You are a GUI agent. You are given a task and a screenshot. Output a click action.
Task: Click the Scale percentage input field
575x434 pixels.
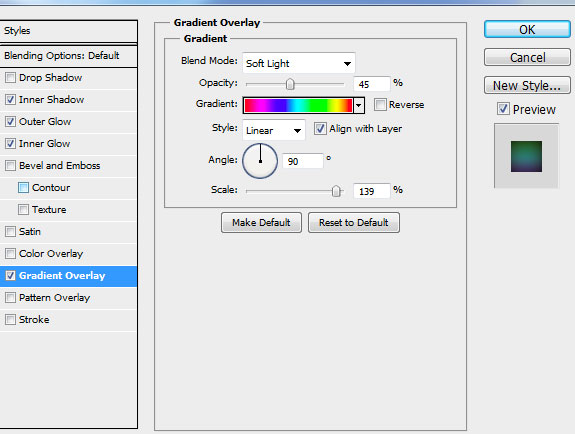coord(371,191)
